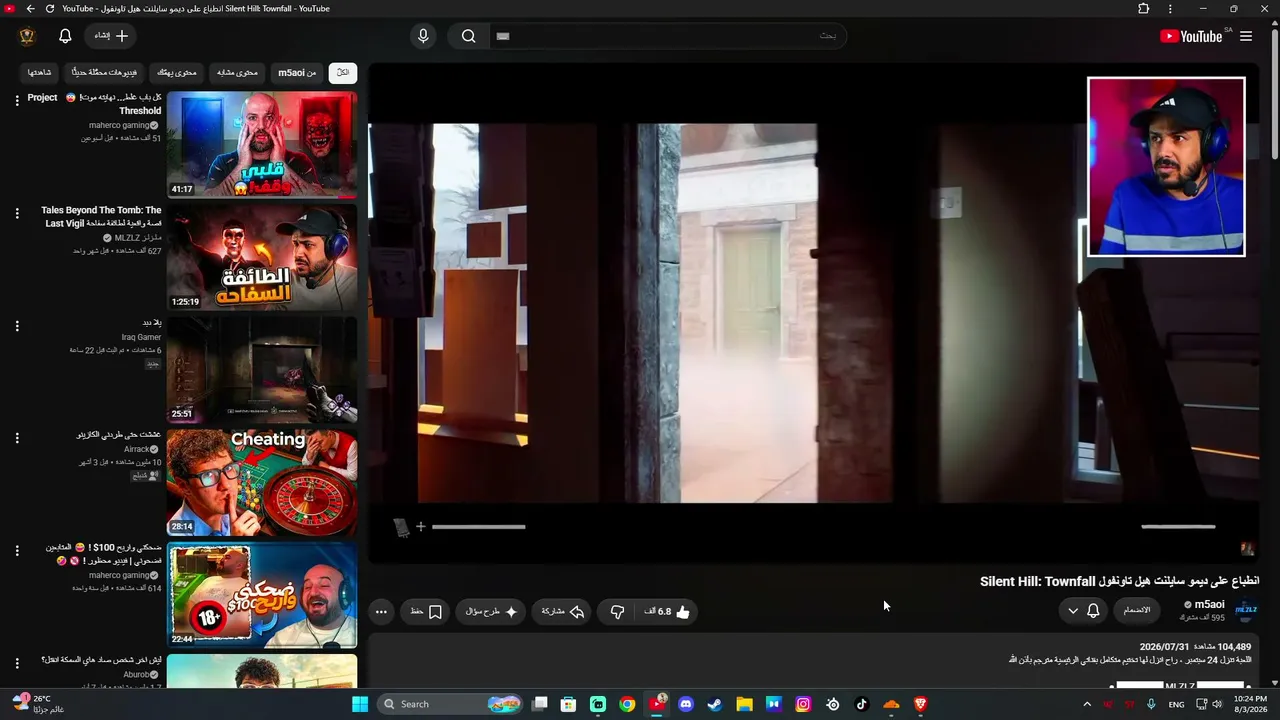This screenshot has height=720, width=1280.
Task: Focus the YouTube search field
Action: click(x=666, y=36)
